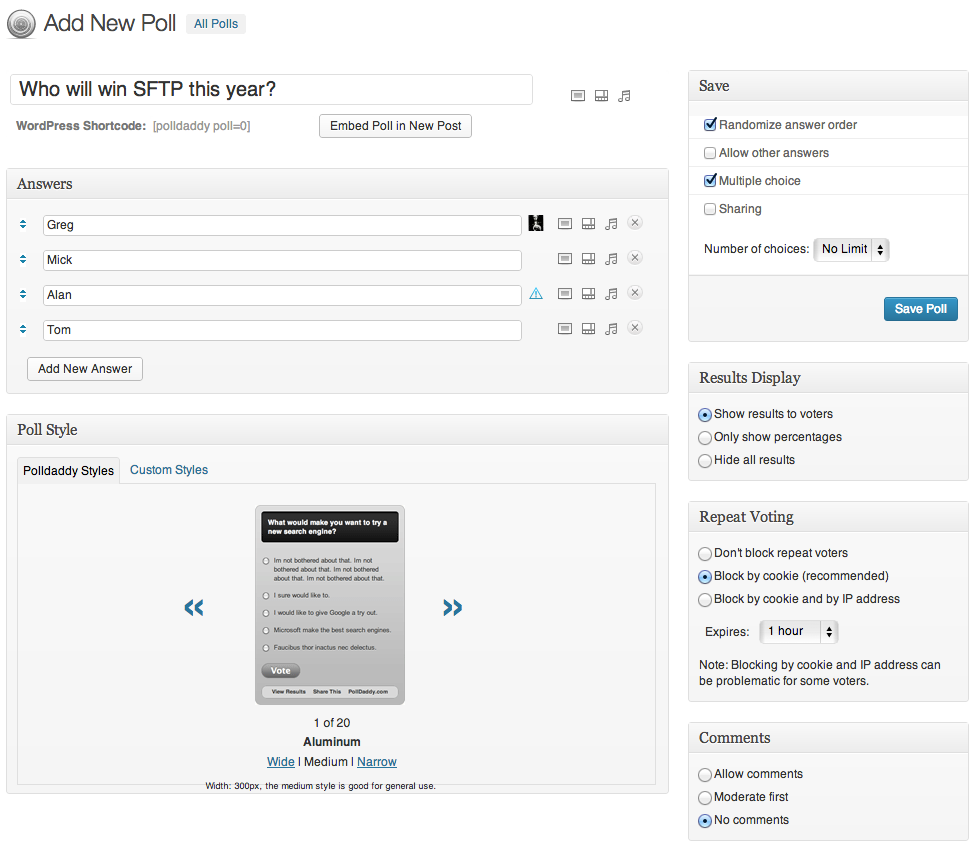Select the Polldaddy Styles tab
Screen dimensions: 979x845
tap(68, 470)
